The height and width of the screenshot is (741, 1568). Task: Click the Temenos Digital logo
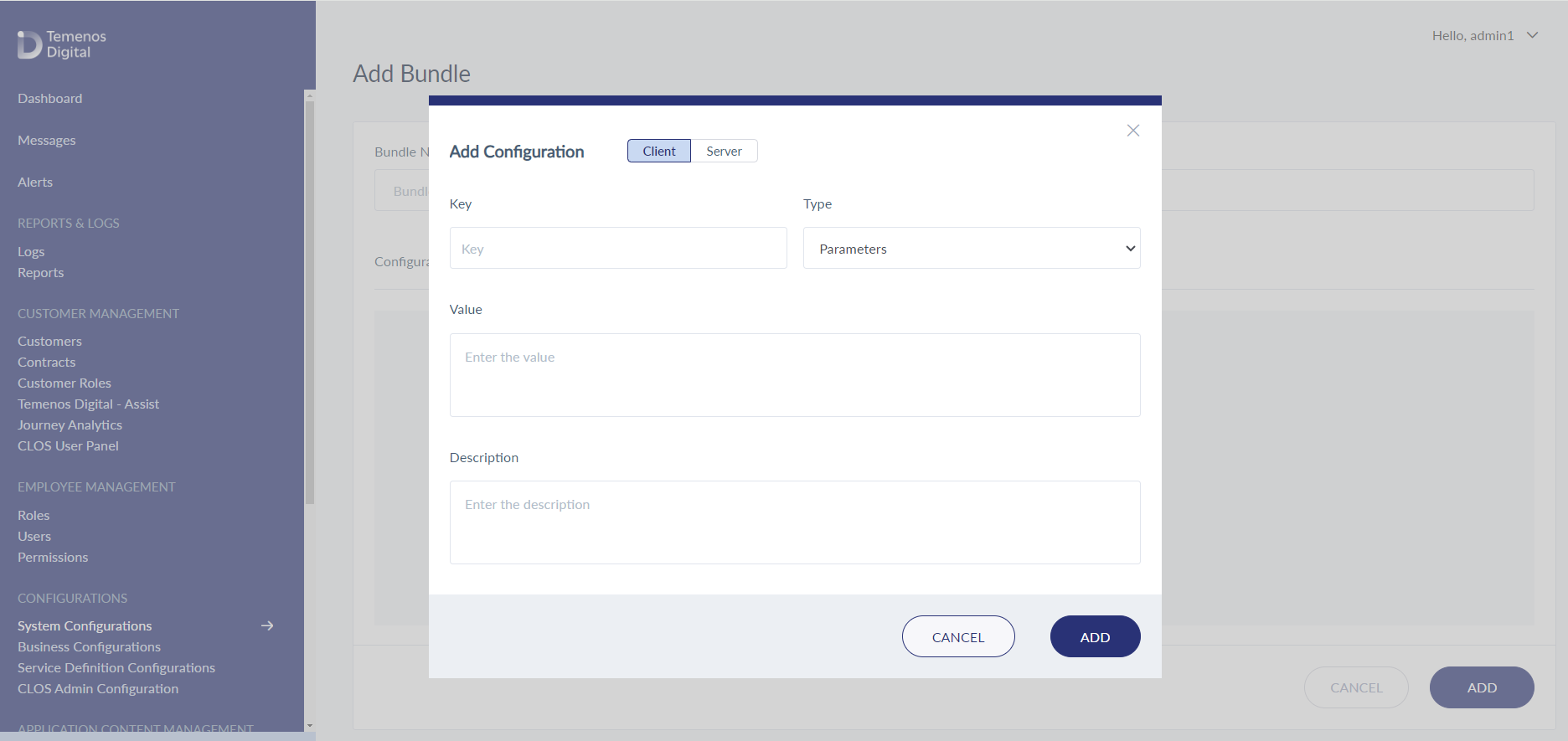[62, 44]
